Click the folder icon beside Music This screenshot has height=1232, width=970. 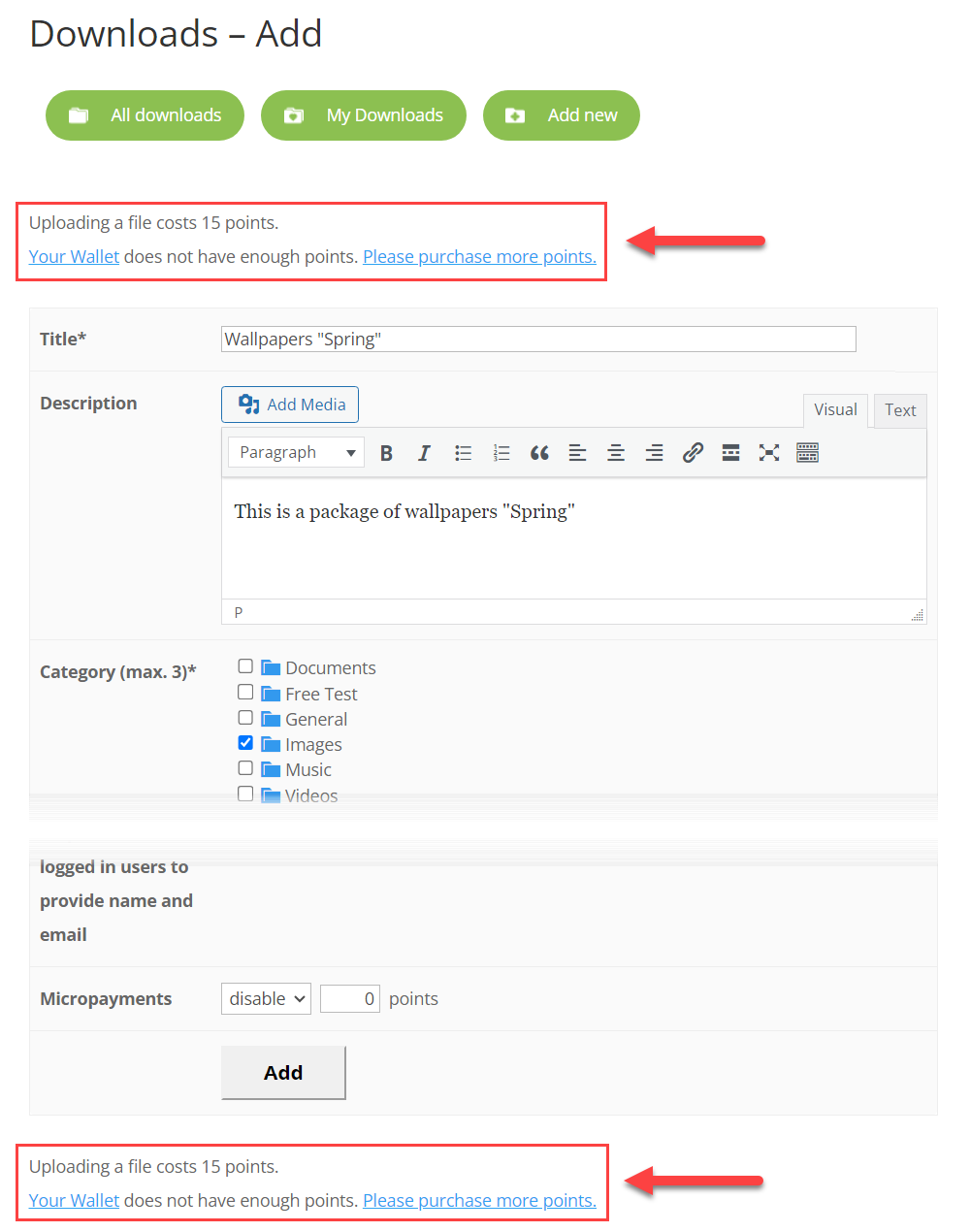coord(271,770)
